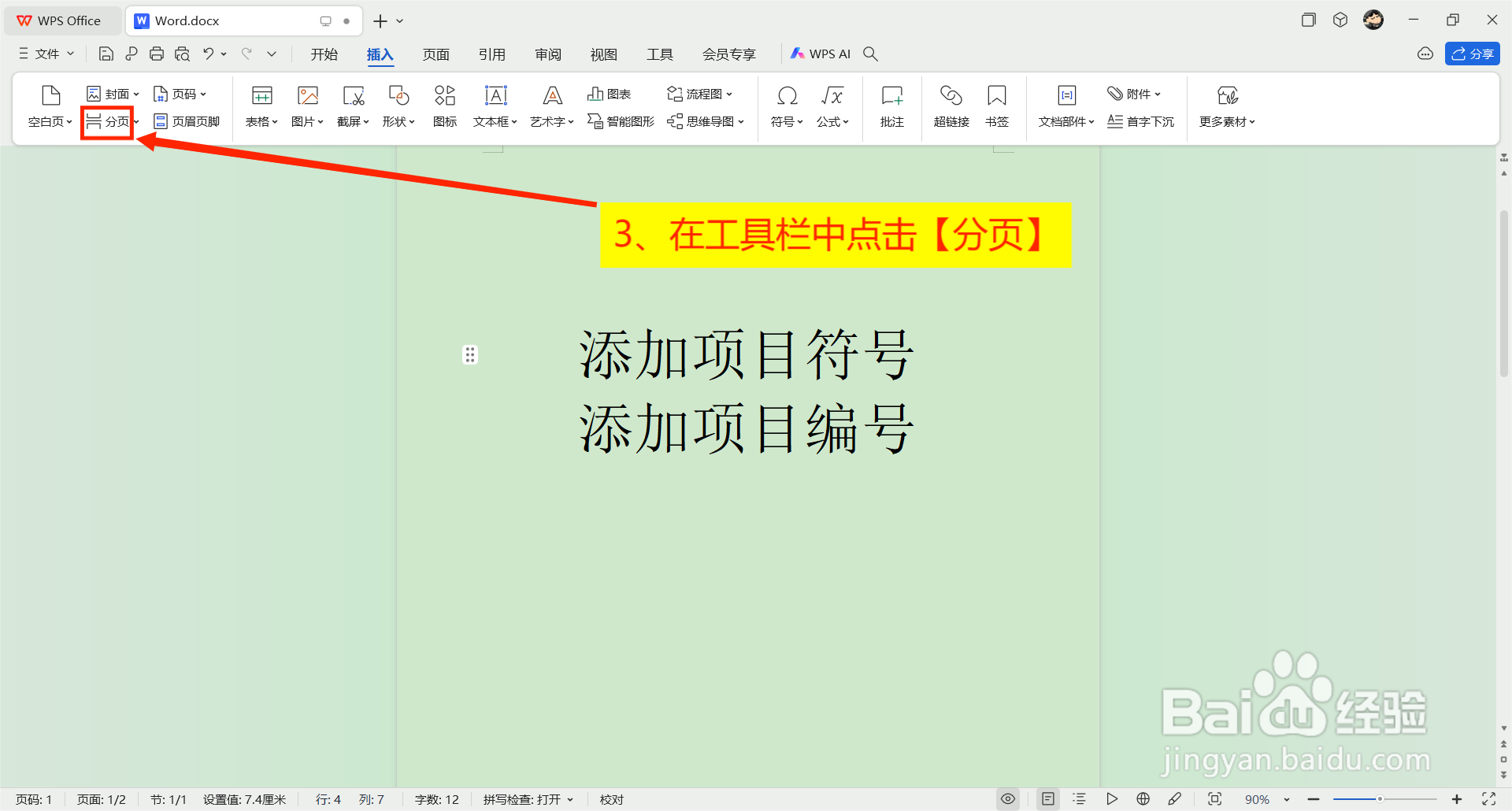
Task: Insert a picture with 图片 icon
Action: click(x=308, y=96)
